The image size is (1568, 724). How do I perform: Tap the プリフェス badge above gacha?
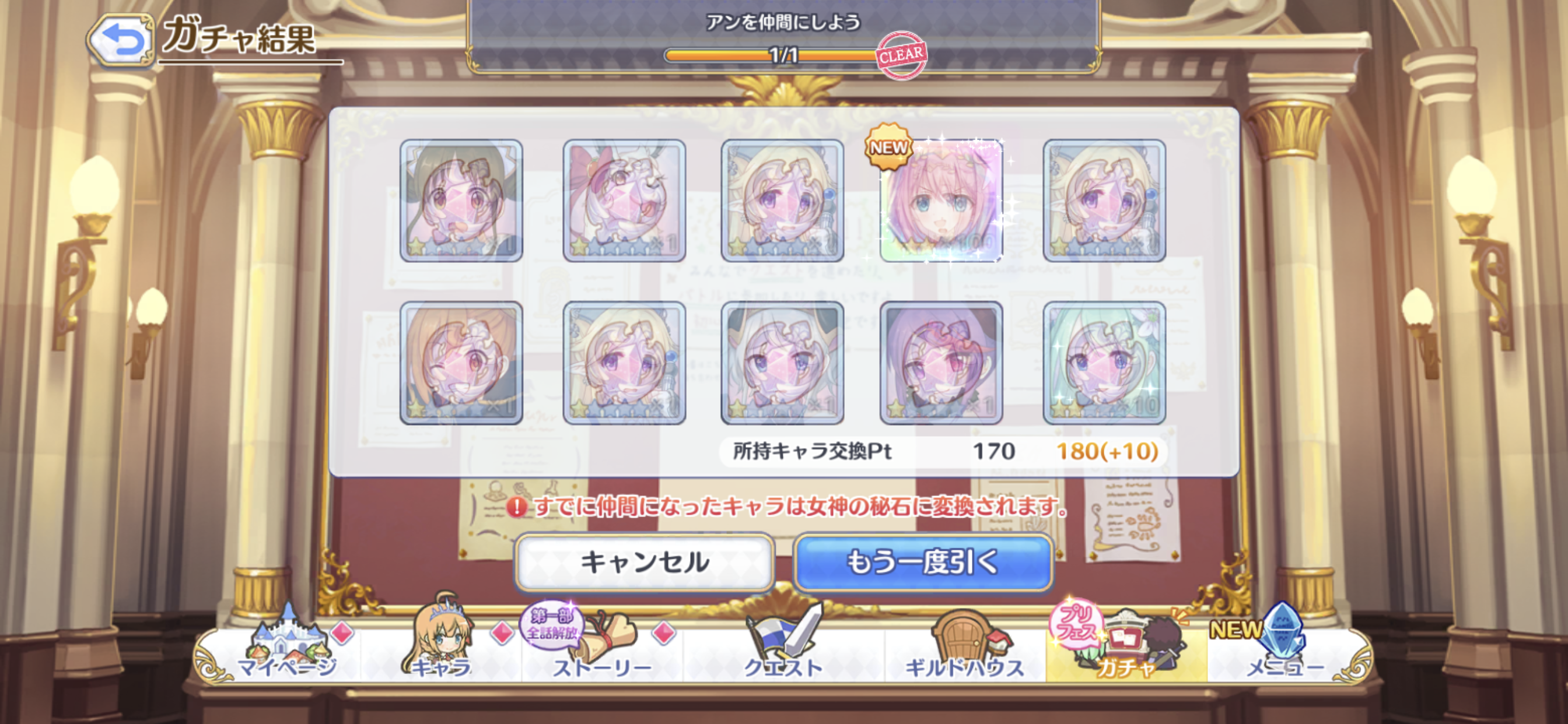(1074, 623)
